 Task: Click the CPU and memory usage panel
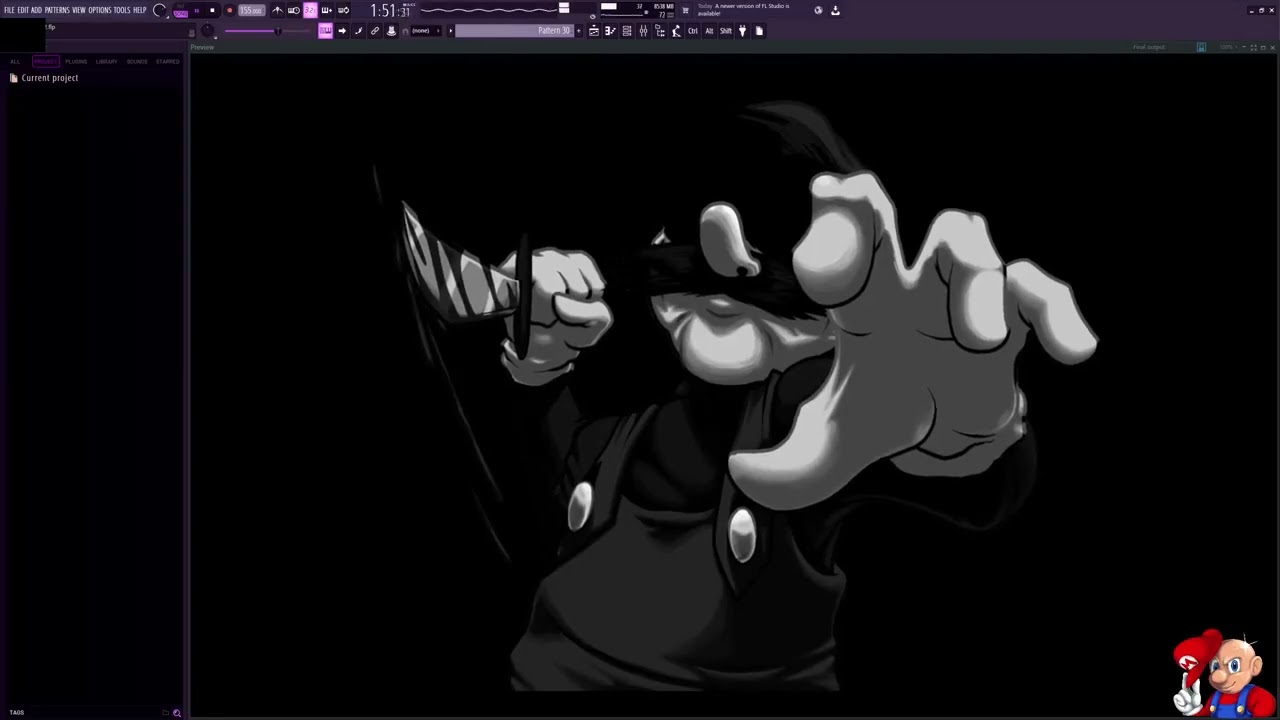(x=636, y=11)
